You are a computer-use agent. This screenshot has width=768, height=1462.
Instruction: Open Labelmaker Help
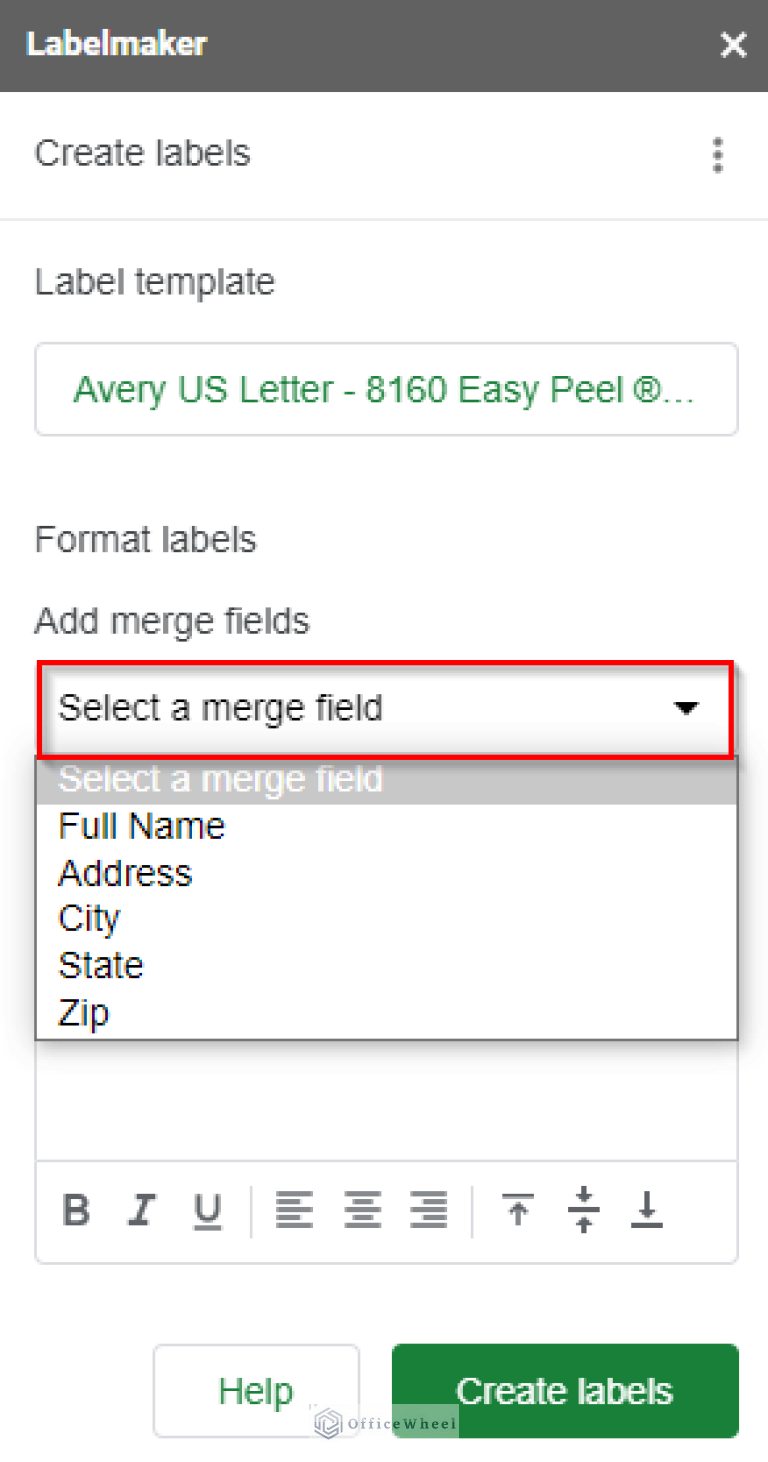[256, 1390]
